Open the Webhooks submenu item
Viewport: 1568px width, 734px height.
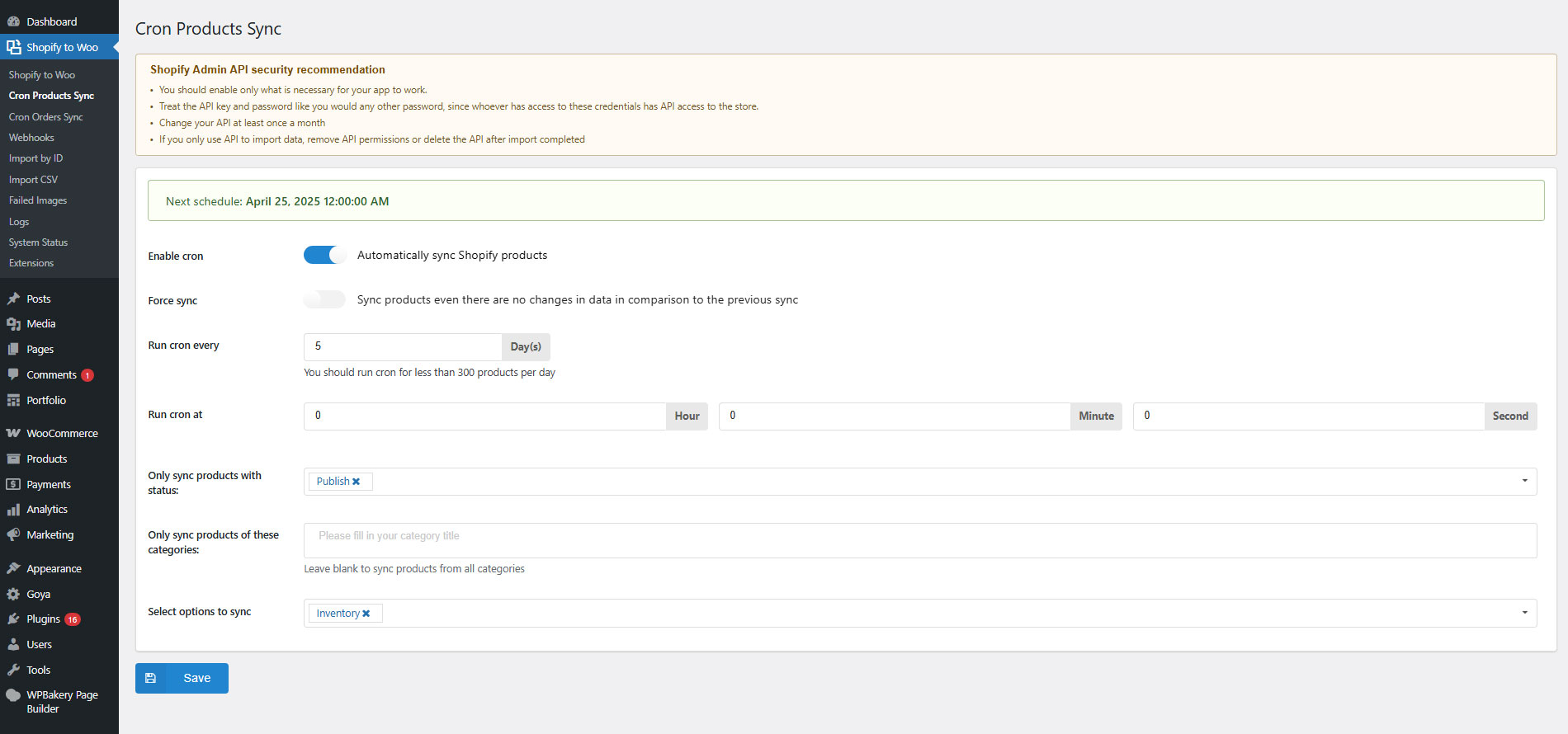pyautogui.click(x=31, y=138)
